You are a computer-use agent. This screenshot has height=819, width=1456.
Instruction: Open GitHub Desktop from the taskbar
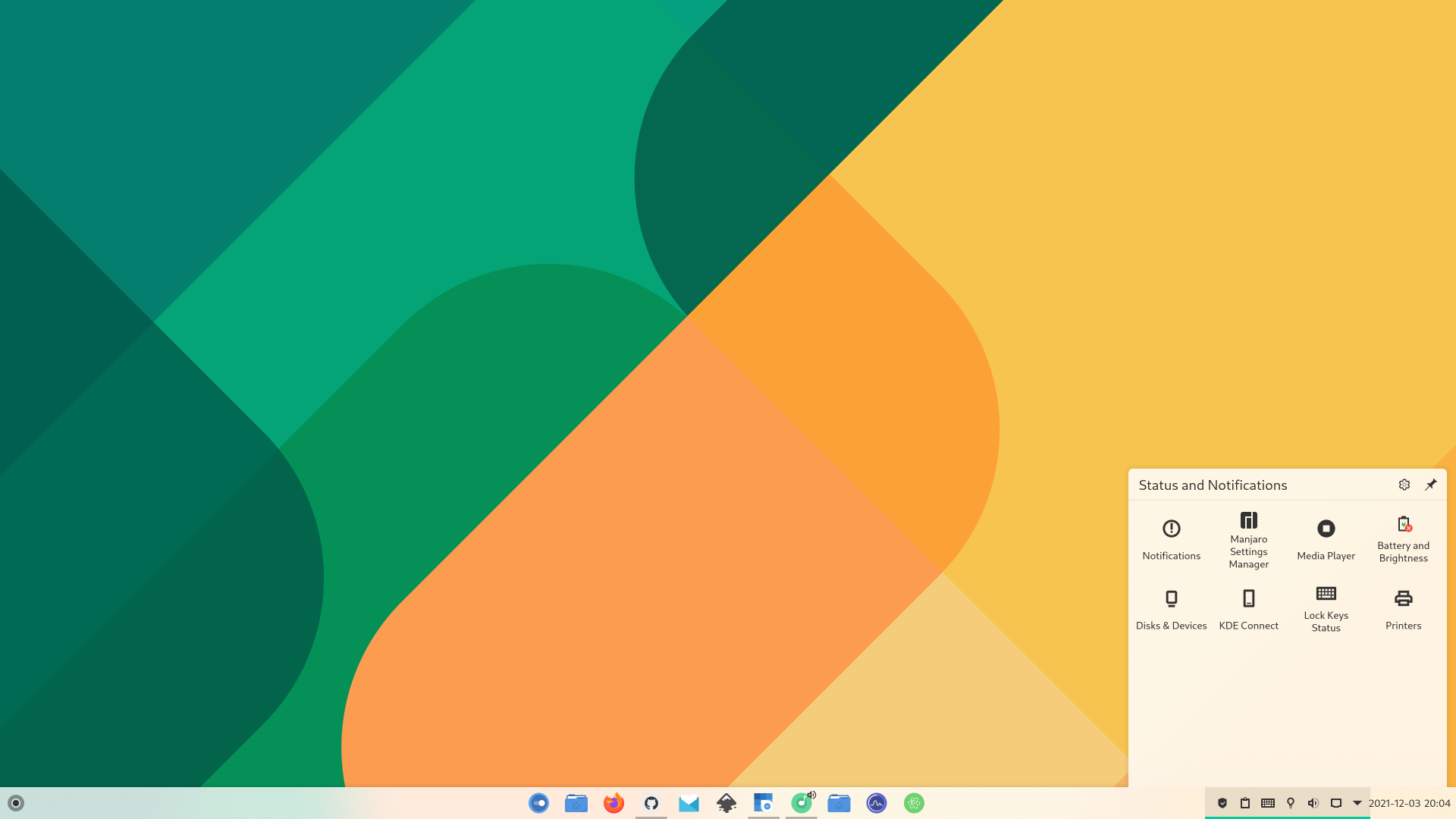651,803
